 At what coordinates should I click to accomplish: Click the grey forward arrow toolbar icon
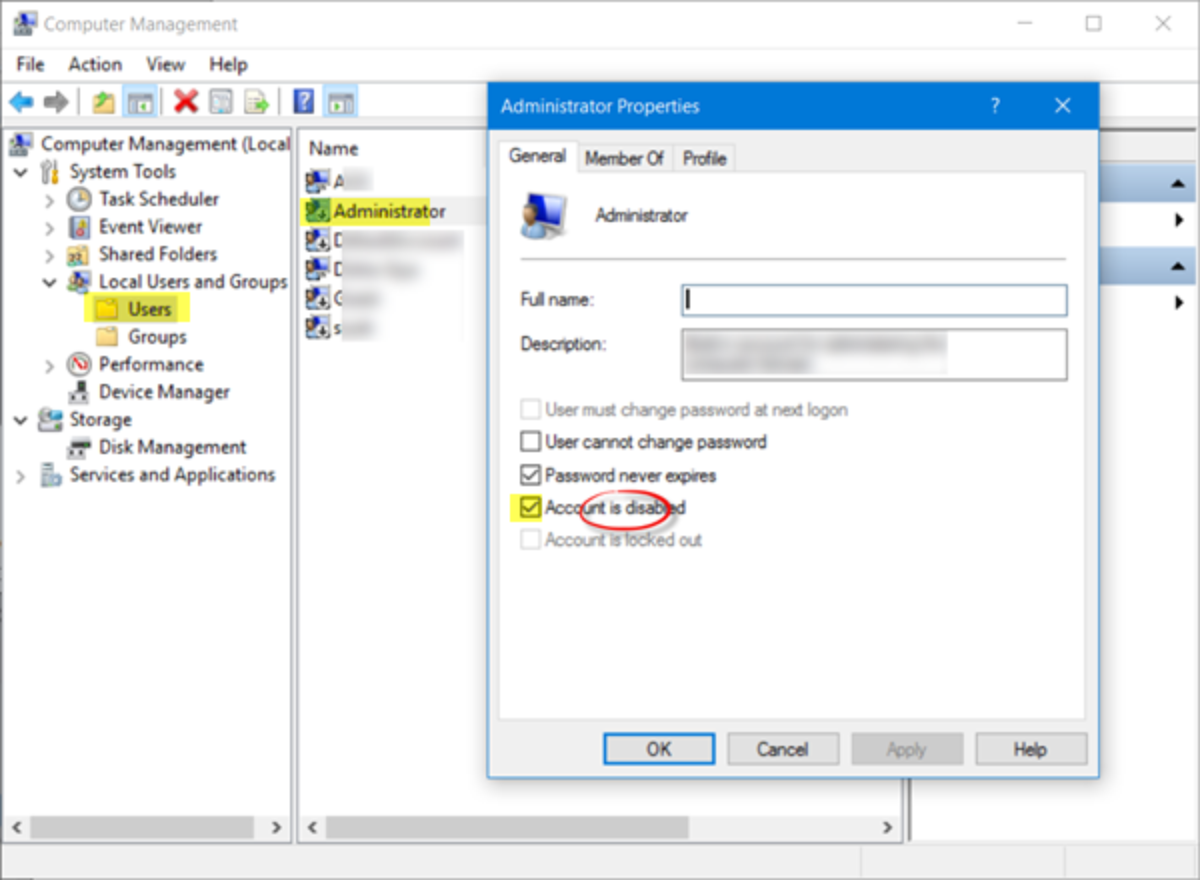click(56, 101)
